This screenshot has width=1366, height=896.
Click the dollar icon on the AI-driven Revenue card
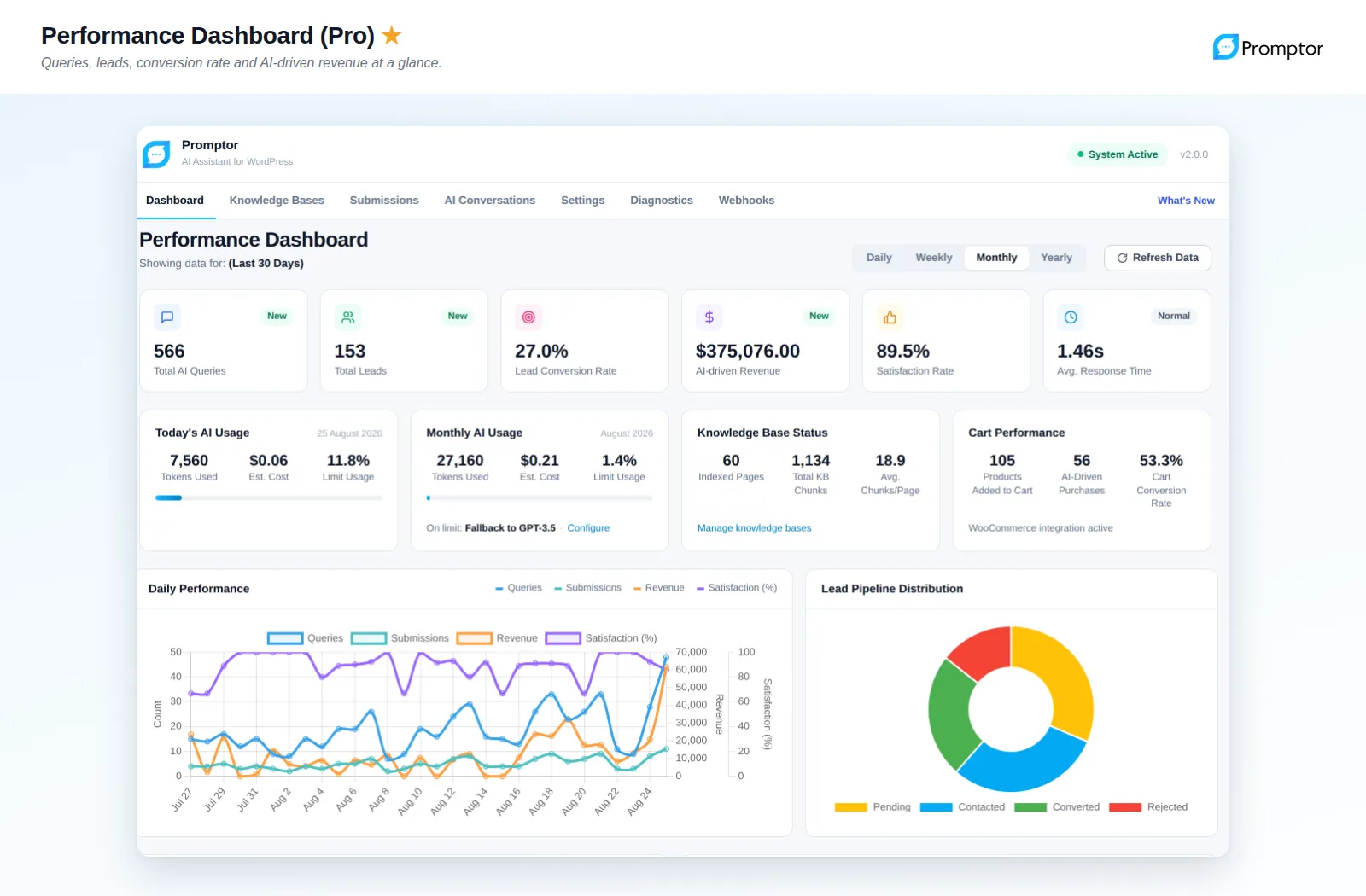[709, 317]
